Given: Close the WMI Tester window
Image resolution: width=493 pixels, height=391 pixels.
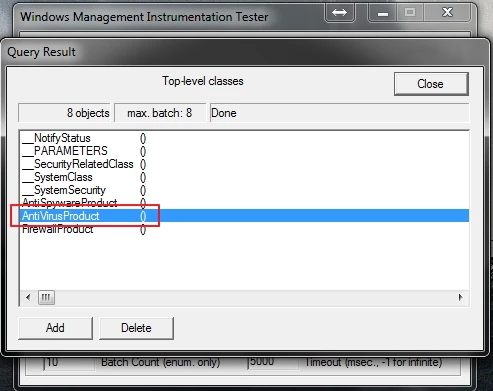Looking at the screenshot, I should (x=447, y=13).
